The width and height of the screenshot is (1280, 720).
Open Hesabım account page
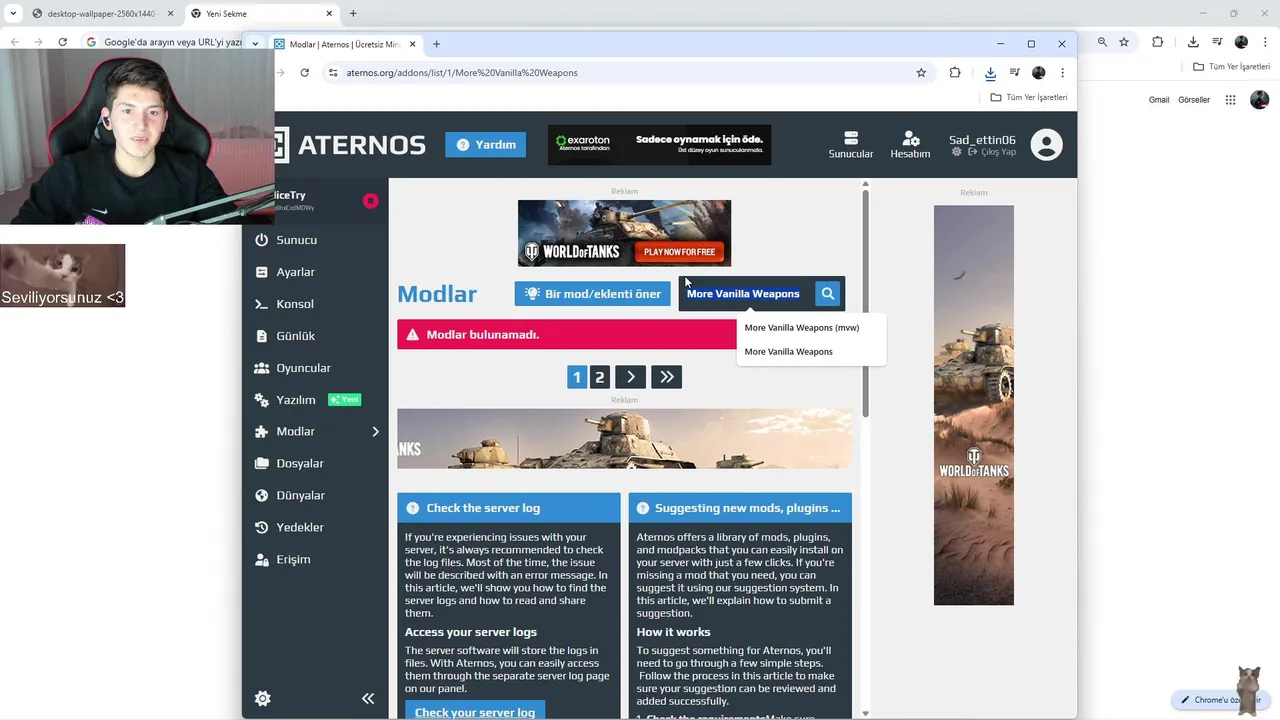[910, 145]
